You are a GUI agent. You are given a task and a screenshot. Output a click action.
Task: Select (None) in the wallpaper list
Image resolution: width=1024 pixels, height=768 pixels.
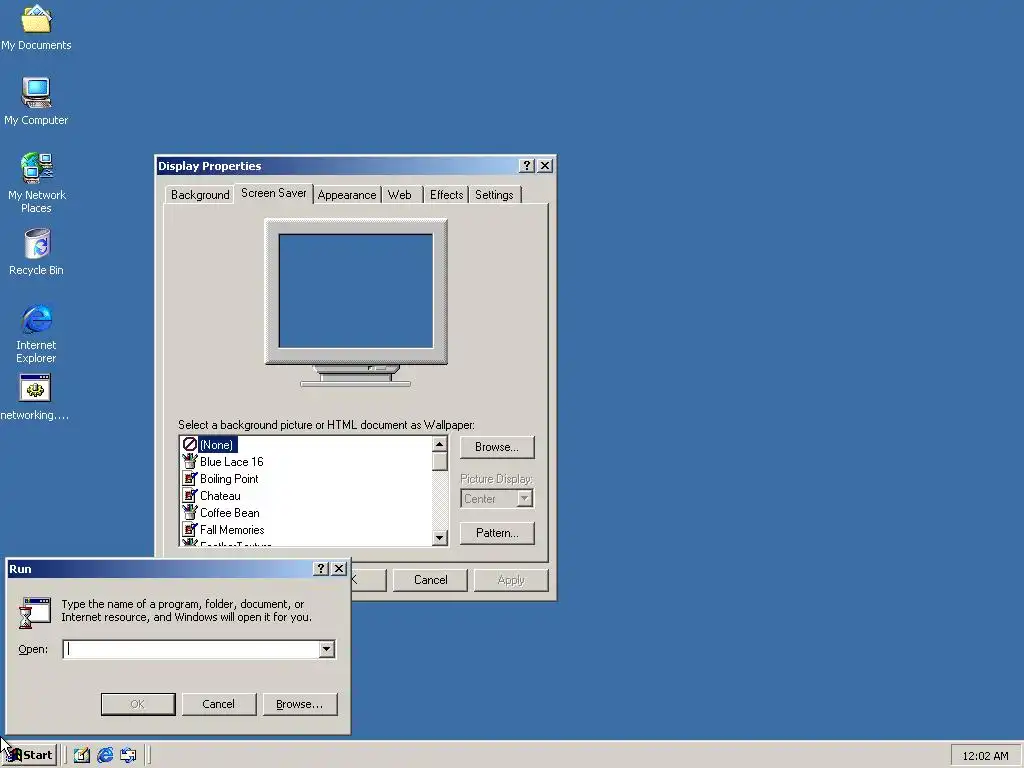point(216,445)
